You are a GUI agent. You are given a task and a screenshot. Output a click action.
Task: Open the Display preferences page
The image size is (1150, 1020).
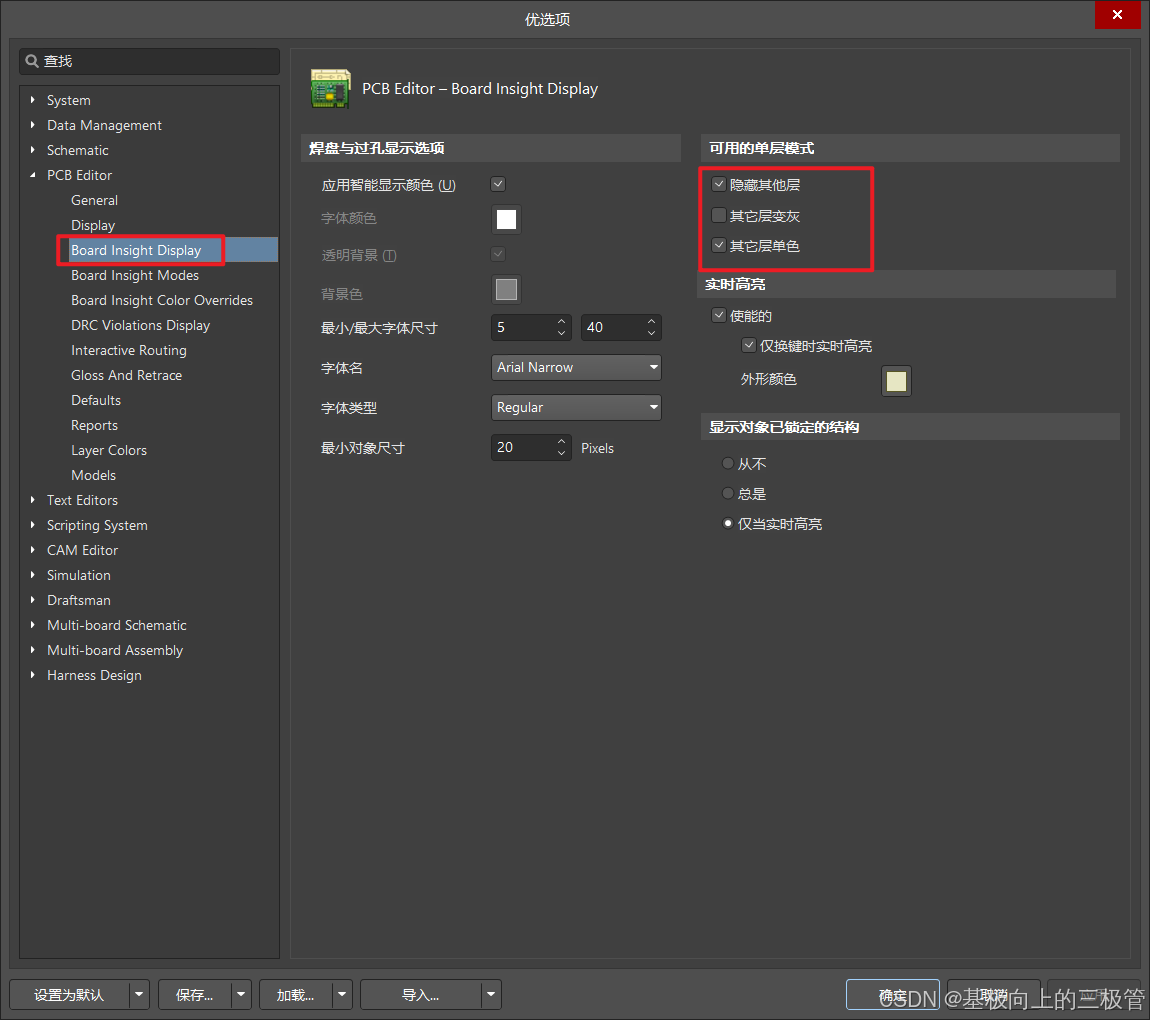click(x=92, y=225)
